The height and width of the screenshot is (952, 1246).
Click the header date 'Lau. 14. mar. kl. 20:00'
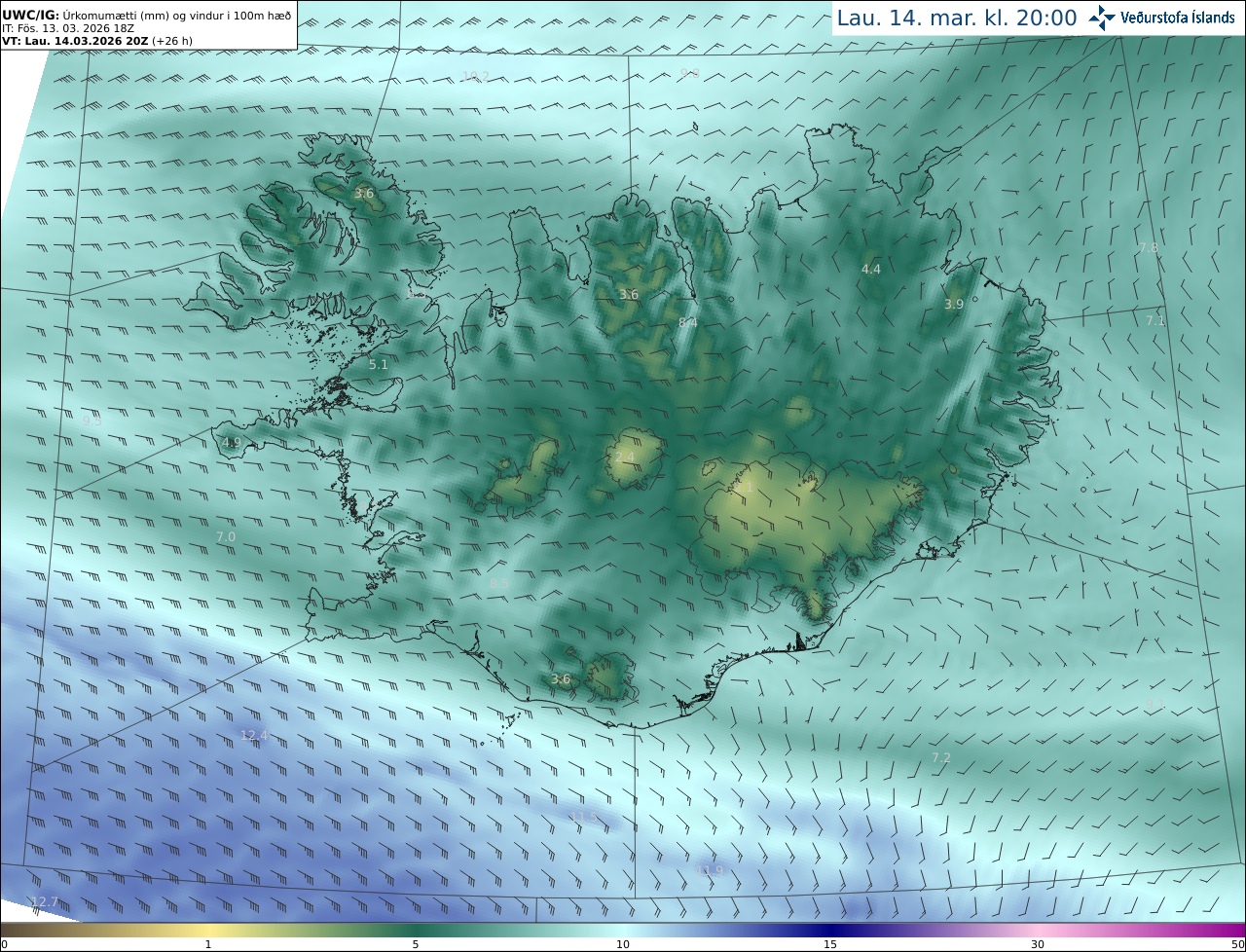(x=957, y=18)
